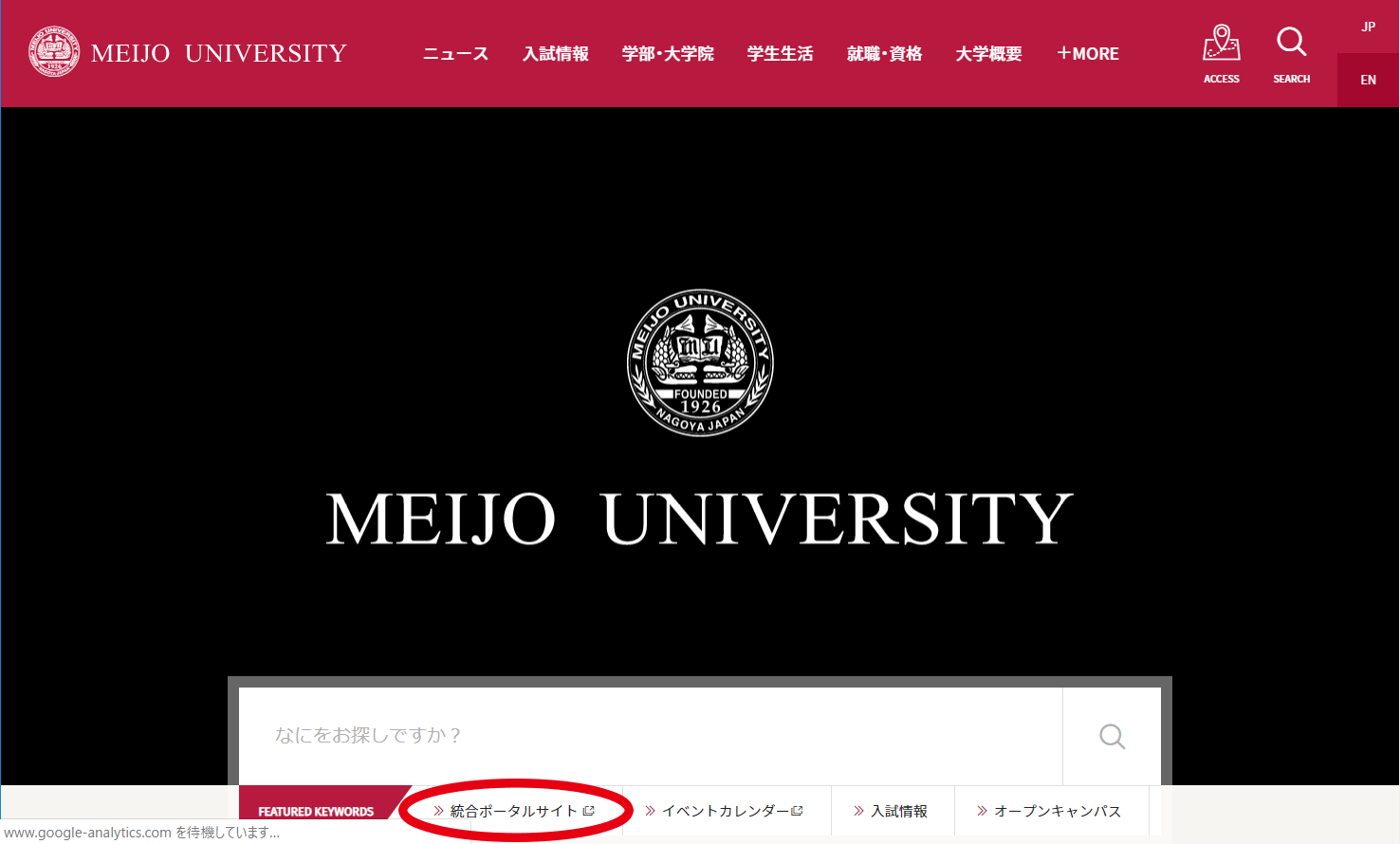
Task: Open the 学部・大学院 menu
Action: pos(668,54)
